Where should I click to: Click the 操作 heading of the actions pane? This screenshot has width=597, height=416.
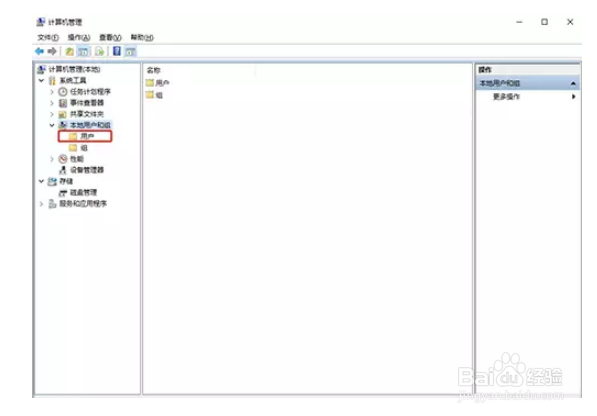(x=485, y=70)
